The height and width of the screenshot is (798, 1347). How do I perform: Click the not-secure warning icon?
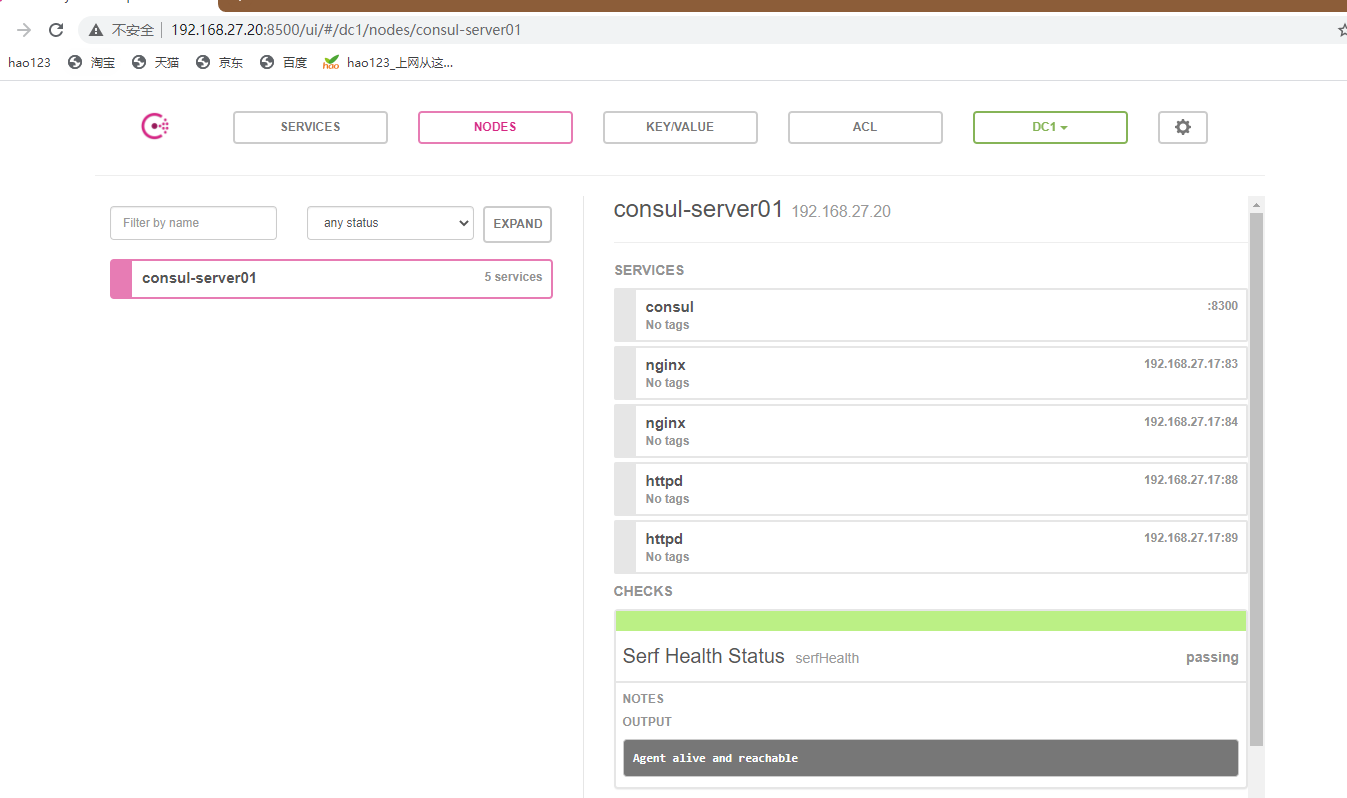tap(95, 30)
